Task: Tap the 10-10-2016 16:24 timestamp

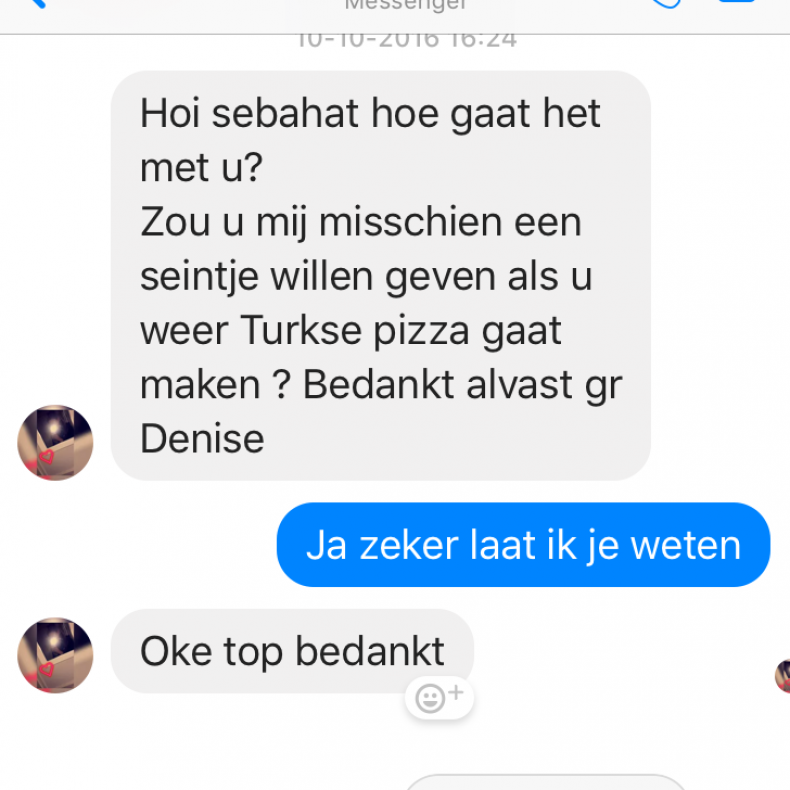Action: point(406,40)
